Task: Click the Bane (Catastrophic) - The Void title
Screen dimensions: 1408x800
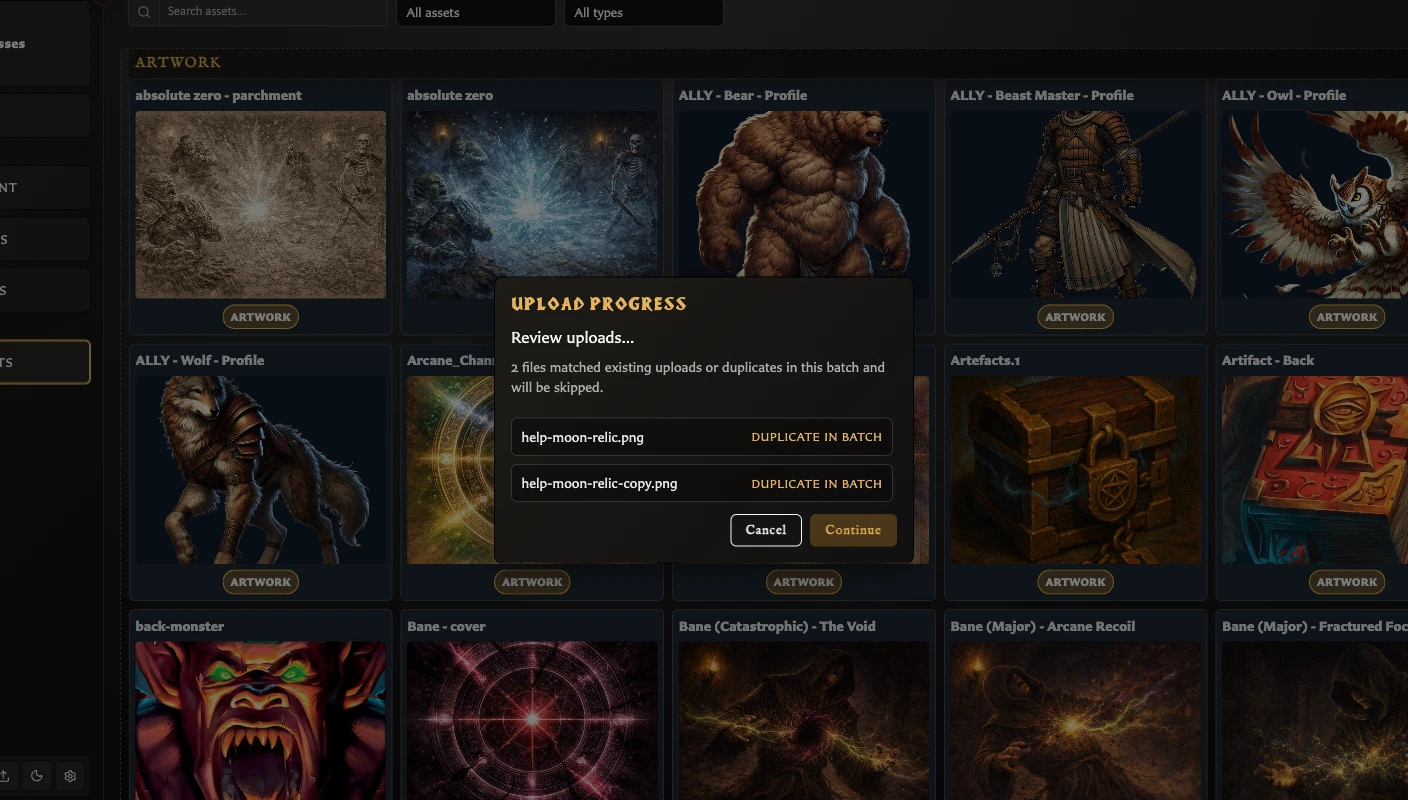Action: tap(777, 627)
